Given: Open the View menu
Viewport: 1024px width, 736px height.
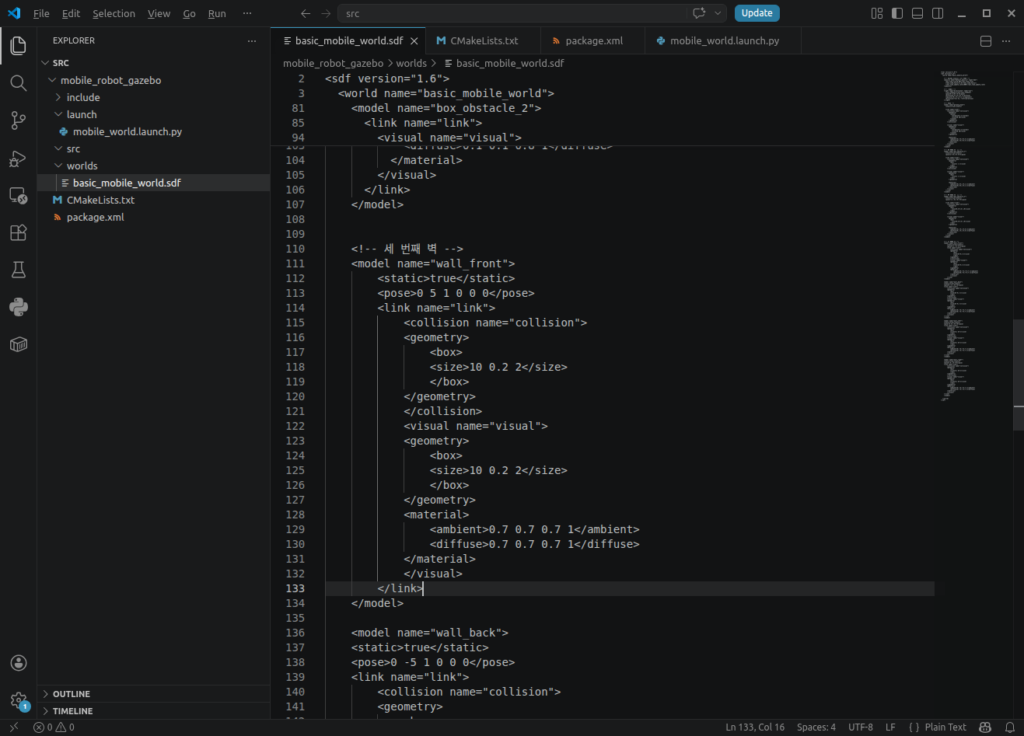Looking at the screenshot, I should coord(159,13).
